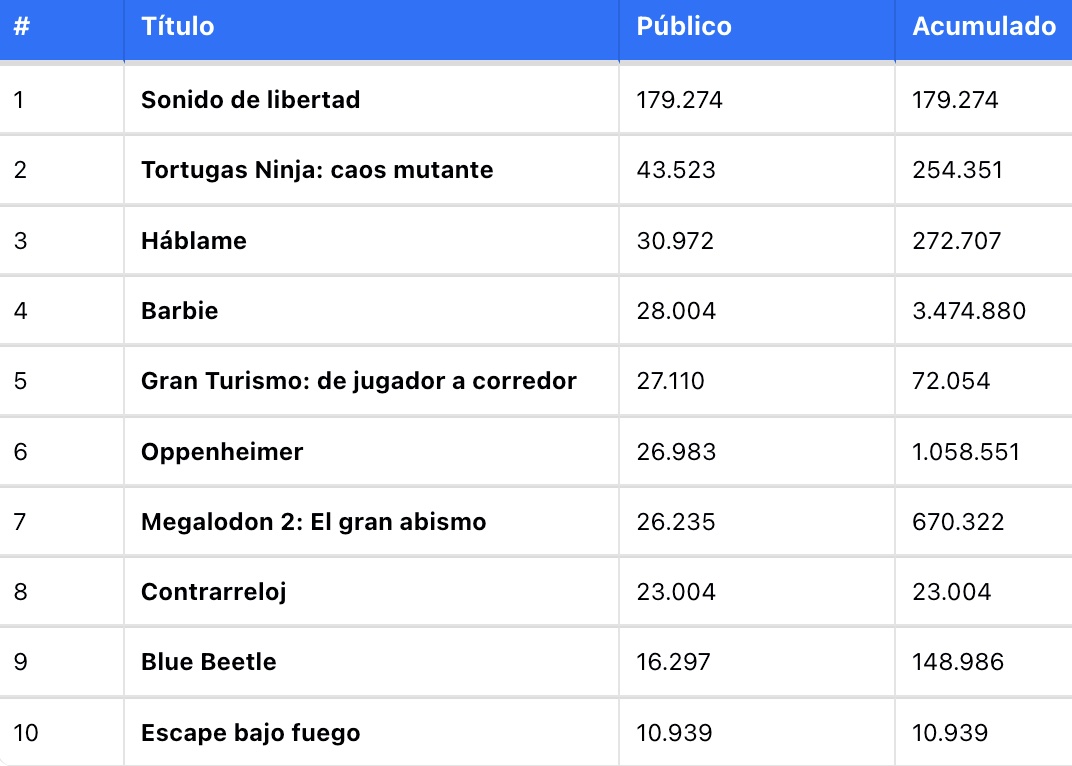Click Megalodon 2's 670.322 accumulated cell
The width and height of the screenshot is (1072, 766).
(958, 522)
